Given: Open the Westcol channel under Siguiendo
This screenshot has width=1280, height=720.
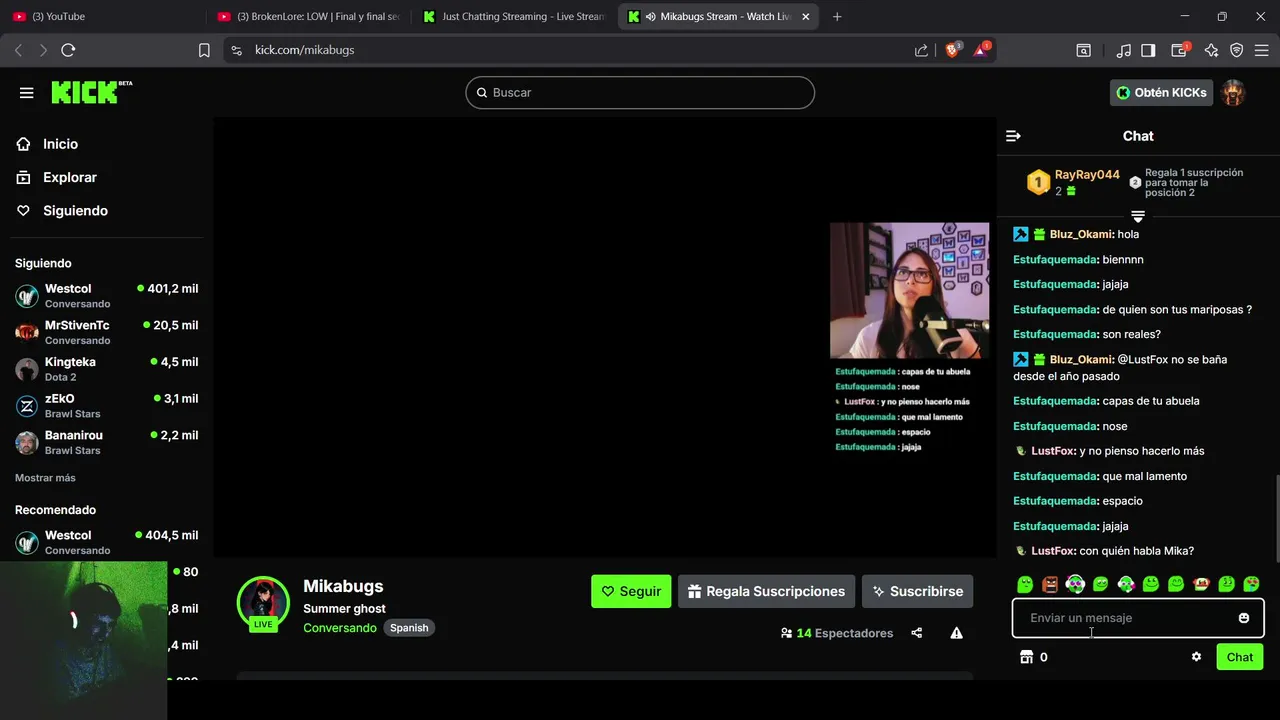Looking at the screenshot, I should point(107,295).
